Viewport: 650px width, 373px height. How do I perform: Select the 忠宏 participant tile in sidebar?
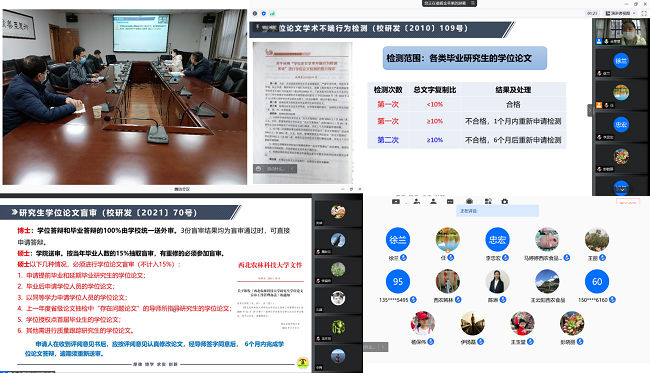coord(621,126)
